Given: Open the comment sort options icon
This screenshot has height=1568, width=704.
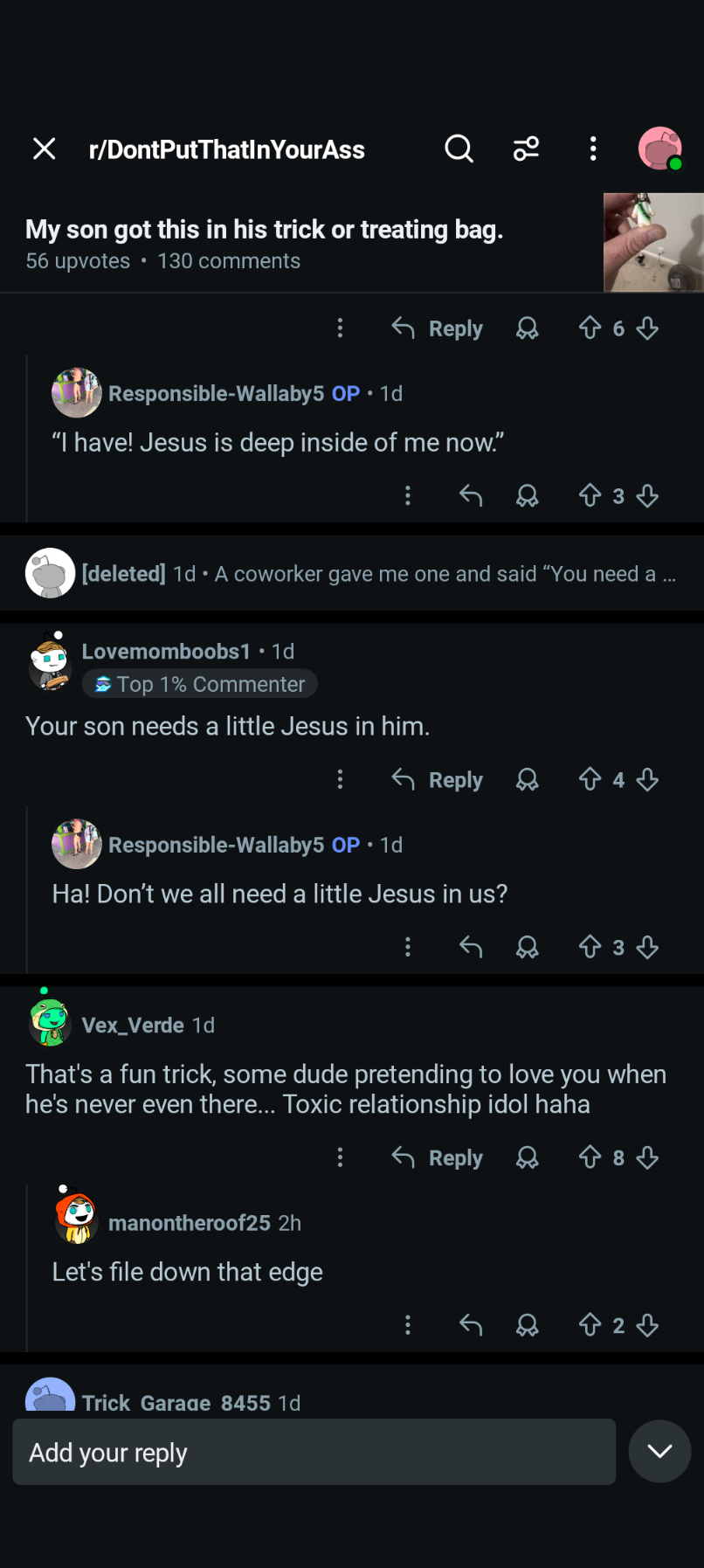Looking at the screenshot, I should point(526,149).
